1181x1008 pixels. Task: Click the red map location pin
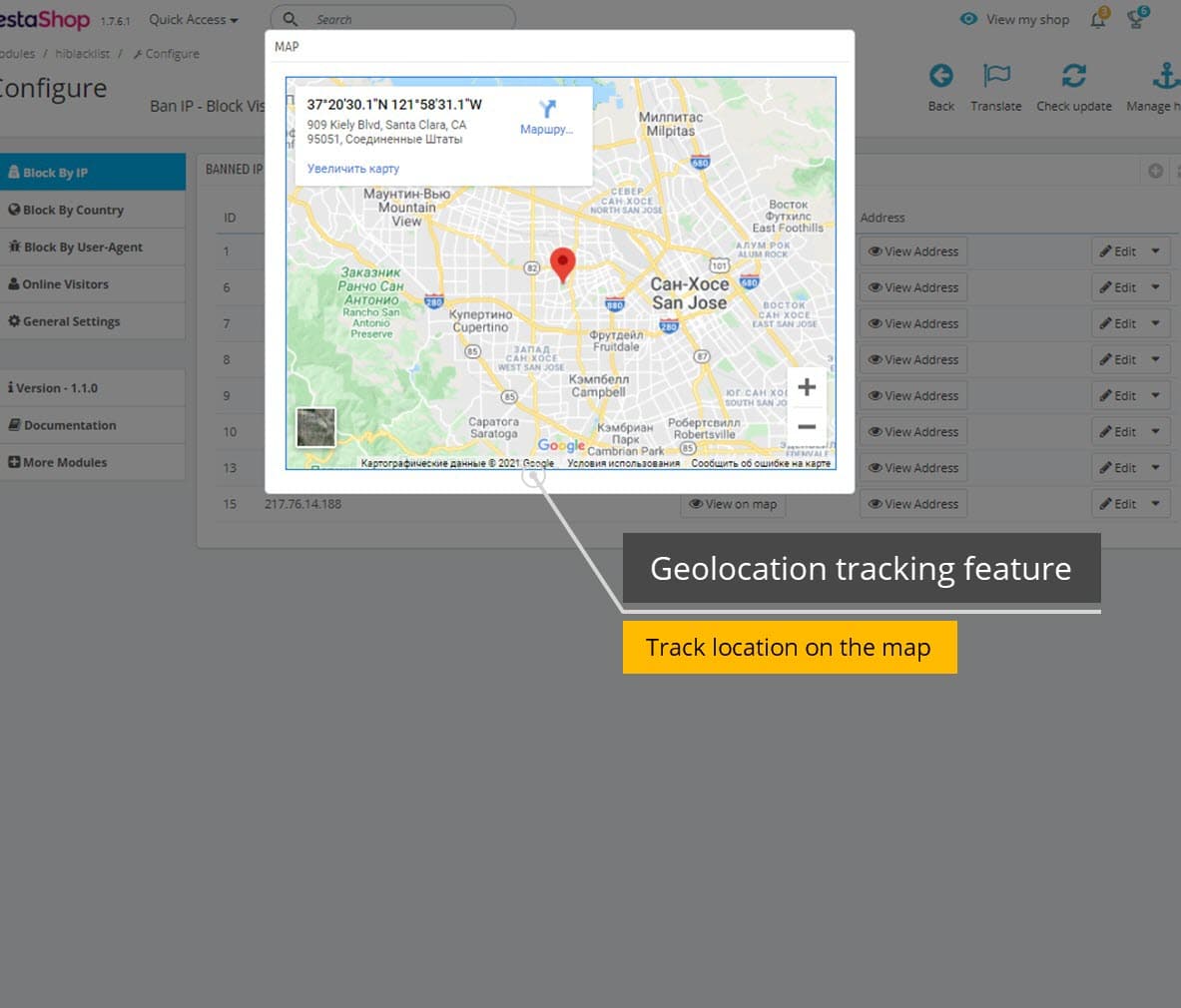(563, 265)
